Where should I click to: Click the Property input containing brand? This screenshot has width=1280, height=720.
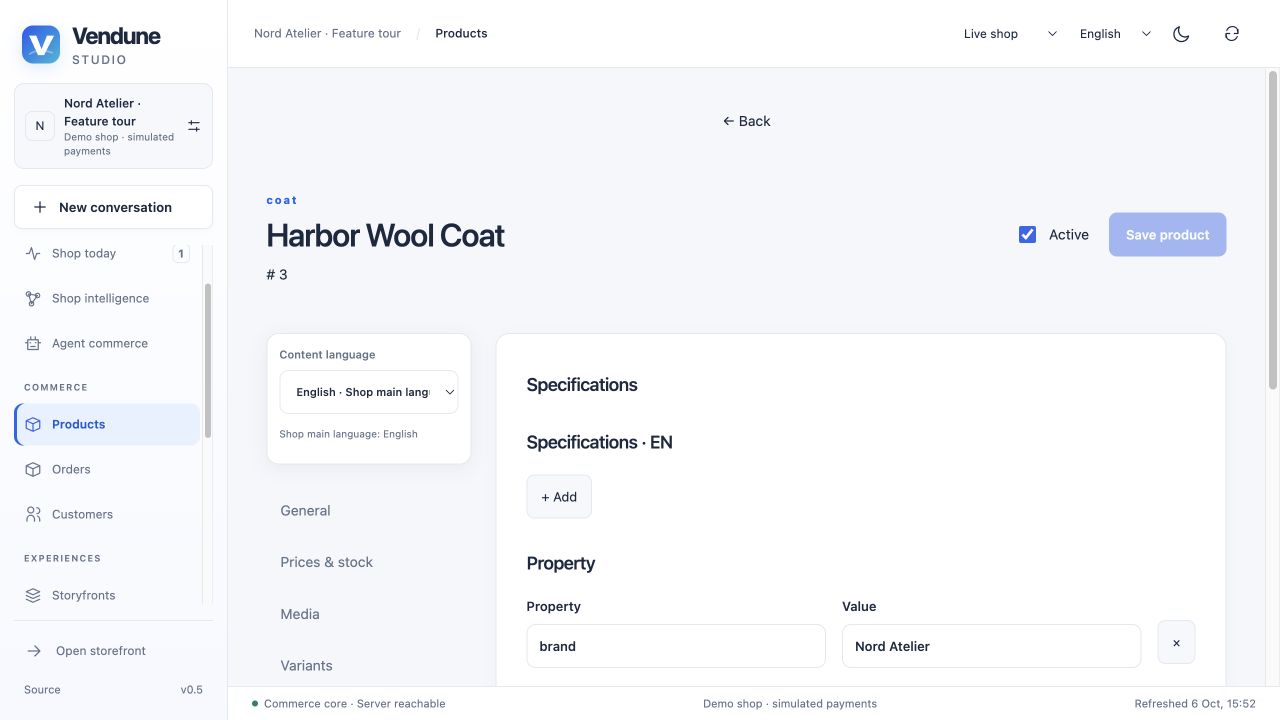coord(676,646)
